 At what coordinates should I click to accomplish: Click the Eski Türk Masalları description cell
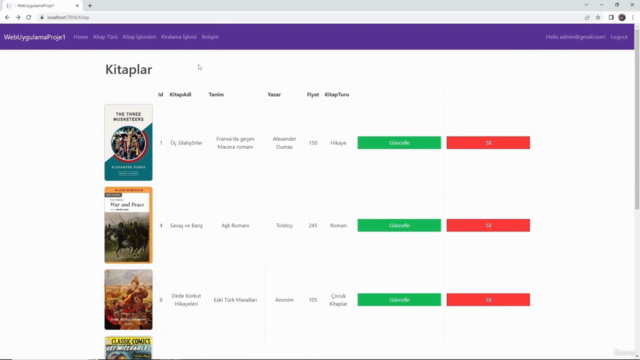click(x=235, y=300)
